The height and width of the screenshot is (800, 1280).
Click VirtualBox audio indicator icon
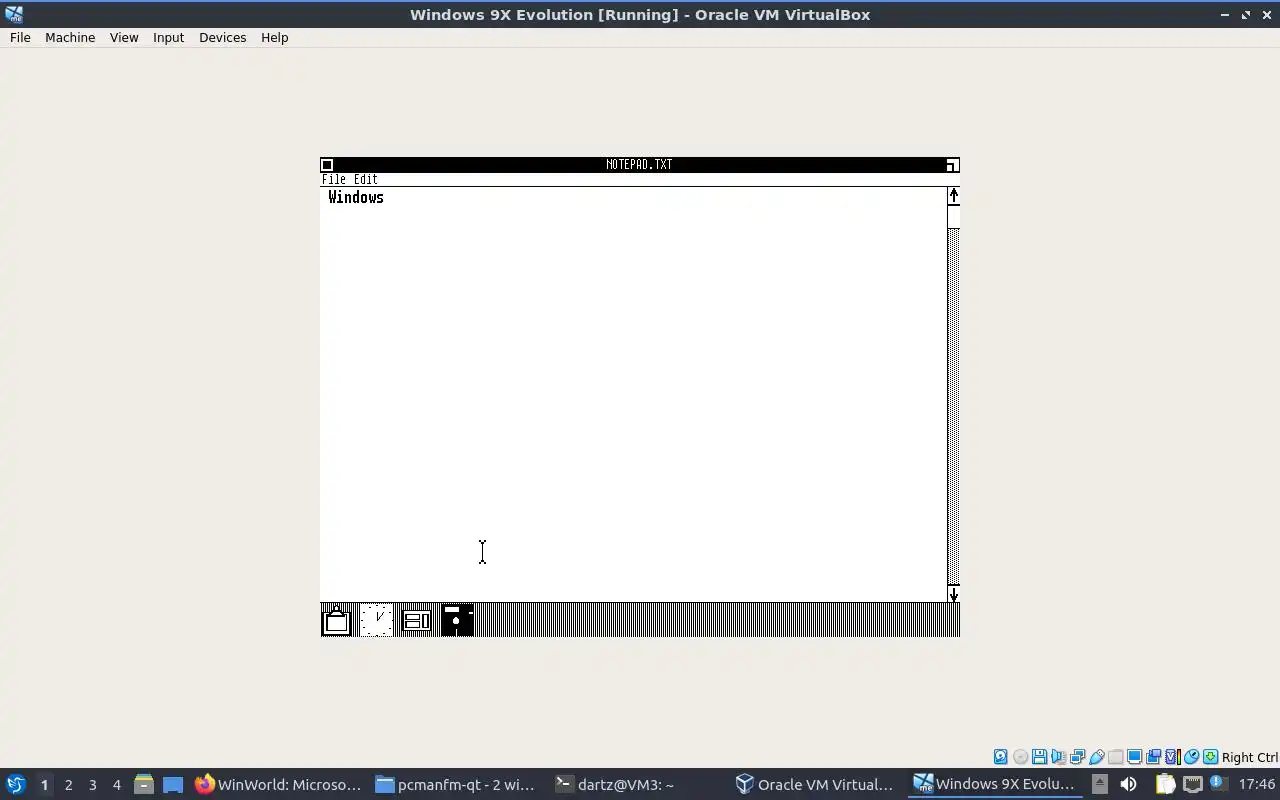1058,757
